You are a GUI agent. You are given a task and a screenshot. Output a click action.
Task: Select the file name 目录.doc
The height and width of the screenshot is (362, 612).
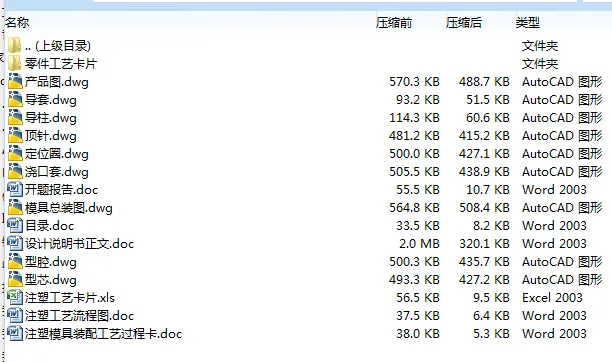(49, 225)
